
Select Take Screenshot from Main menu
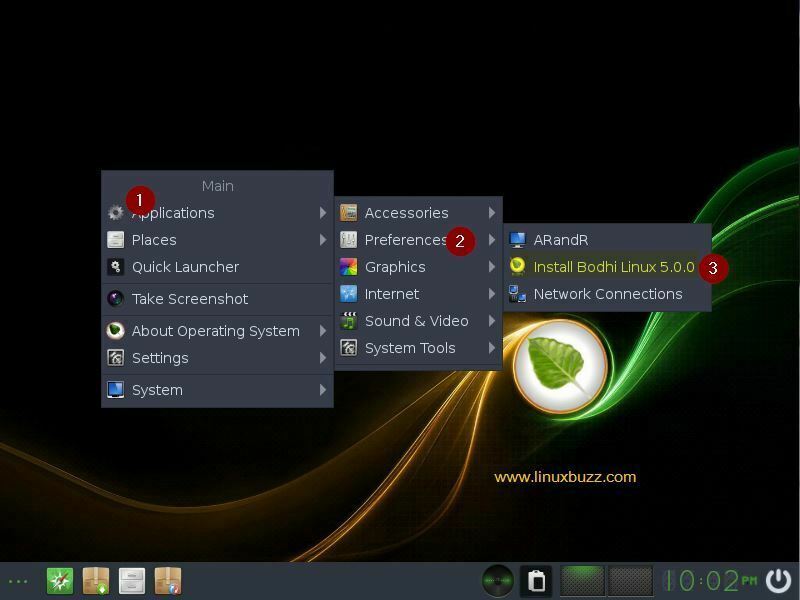[217, 298]
